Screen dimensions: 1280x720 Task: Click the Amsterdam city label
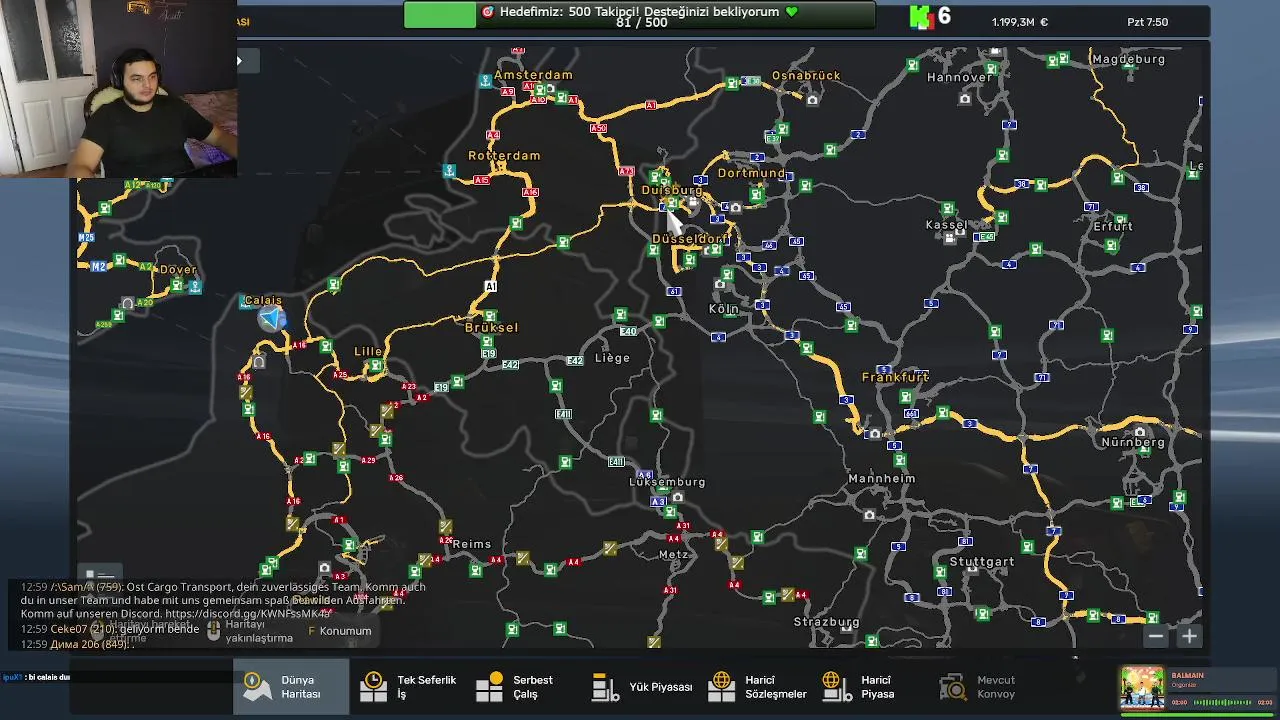(x=533, y=75)
